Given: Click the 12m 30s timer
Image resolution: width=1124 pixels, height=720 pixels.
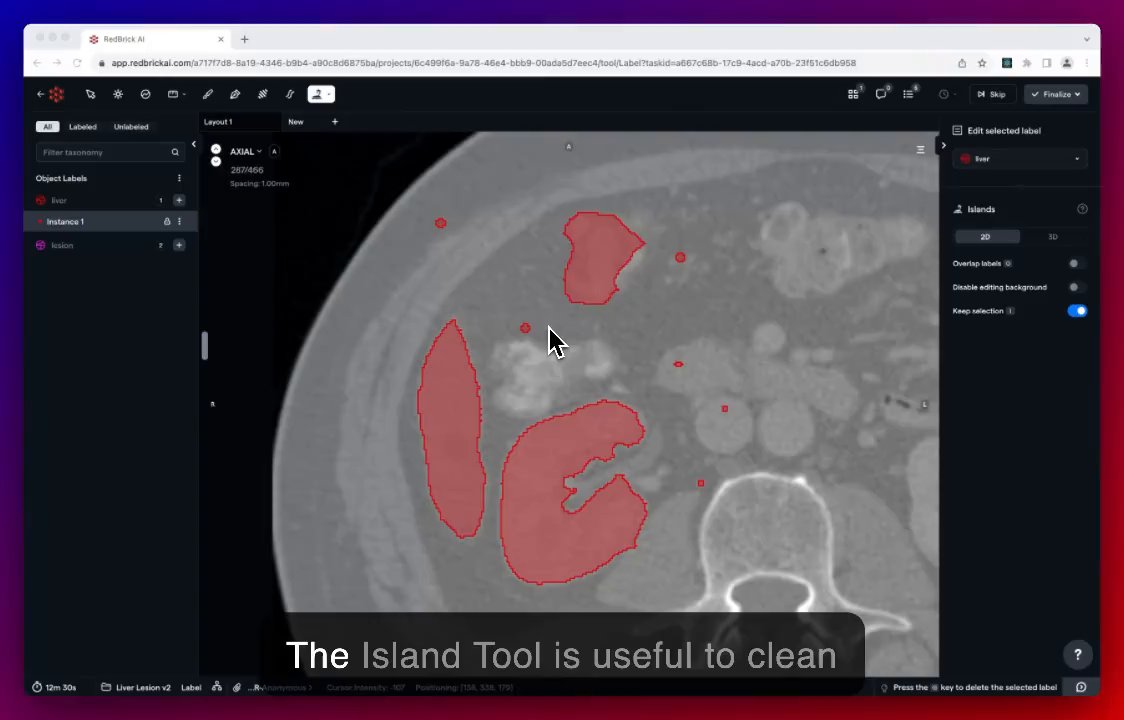Looking at the screenshot, I should 54,687.
